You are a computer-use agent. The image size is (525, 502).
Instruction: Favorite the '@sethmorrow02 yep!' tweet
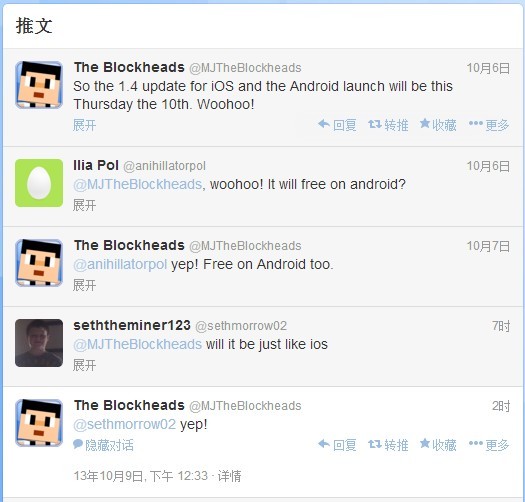click(438, 445)
